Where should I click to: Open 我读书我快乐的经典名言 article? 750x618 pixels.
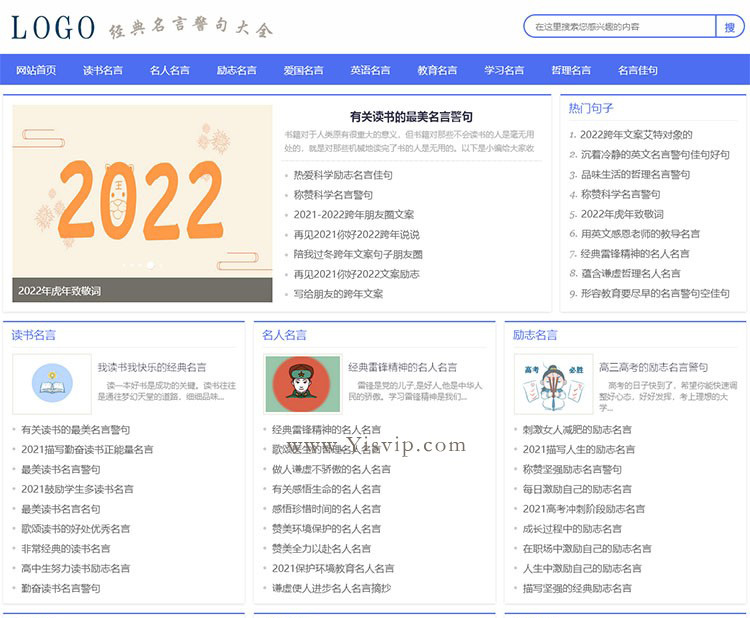(152, 367)
